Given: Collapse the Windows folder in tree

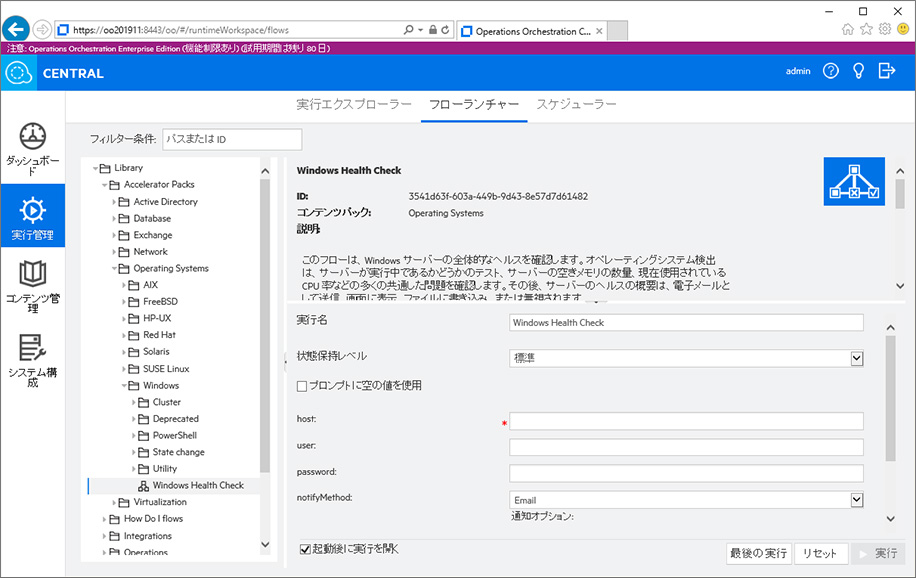Looking at the screenshot, I should [x=125, y=385].
